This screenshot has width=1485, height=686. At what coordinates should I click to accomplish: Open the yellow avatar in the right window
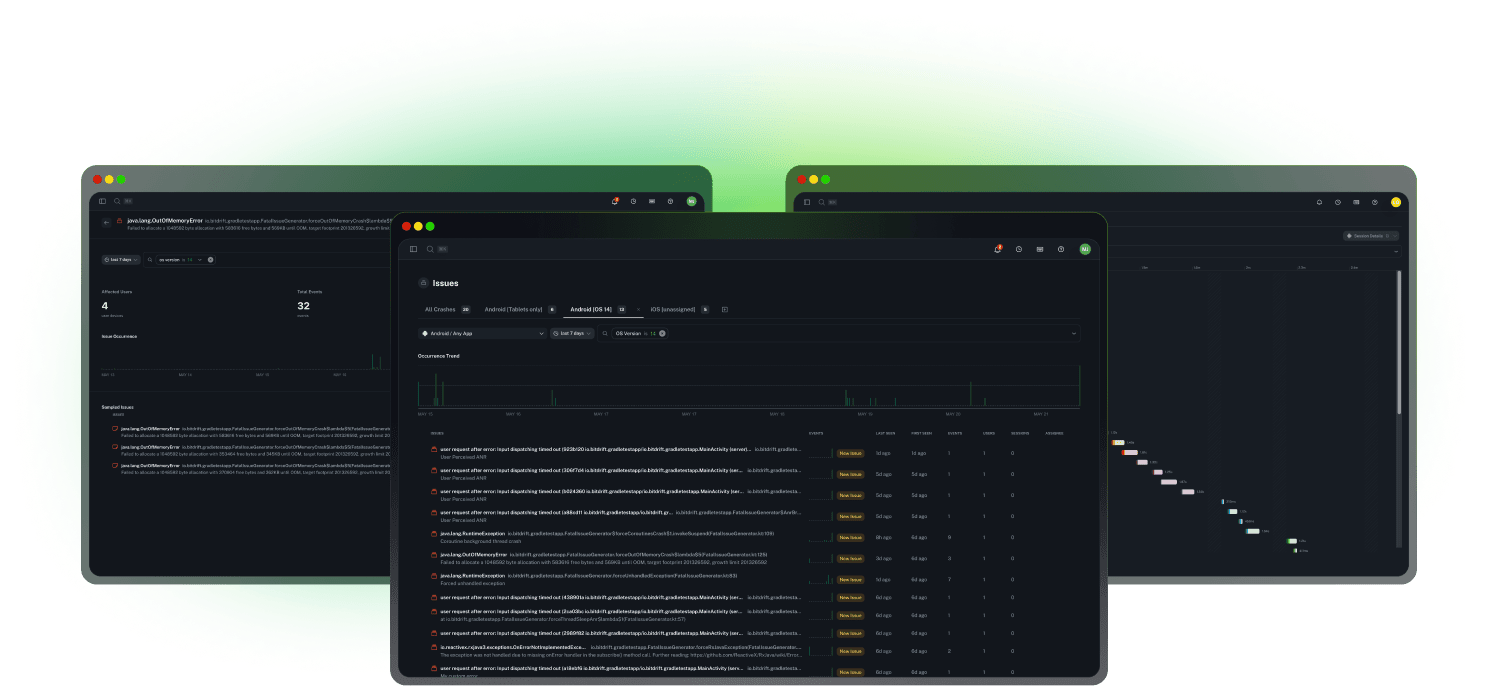(x=1395, y=202)
